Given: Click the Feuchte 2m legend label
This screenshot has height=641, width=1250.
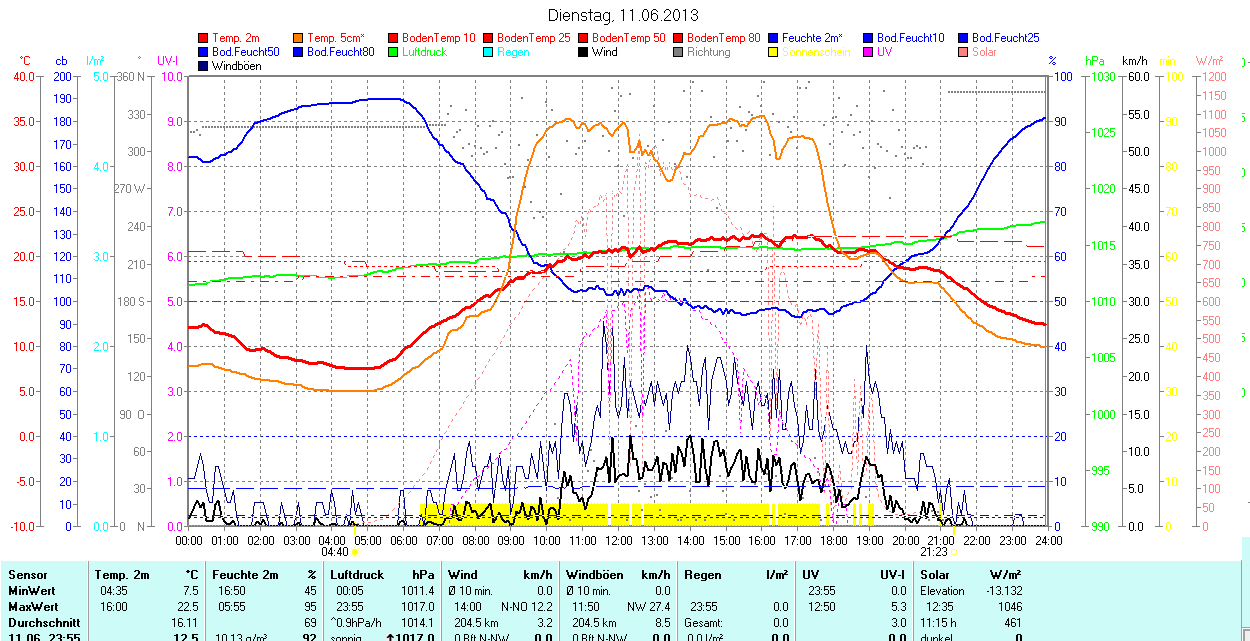Looking at the screenshot, I should [x=812, y=38].
